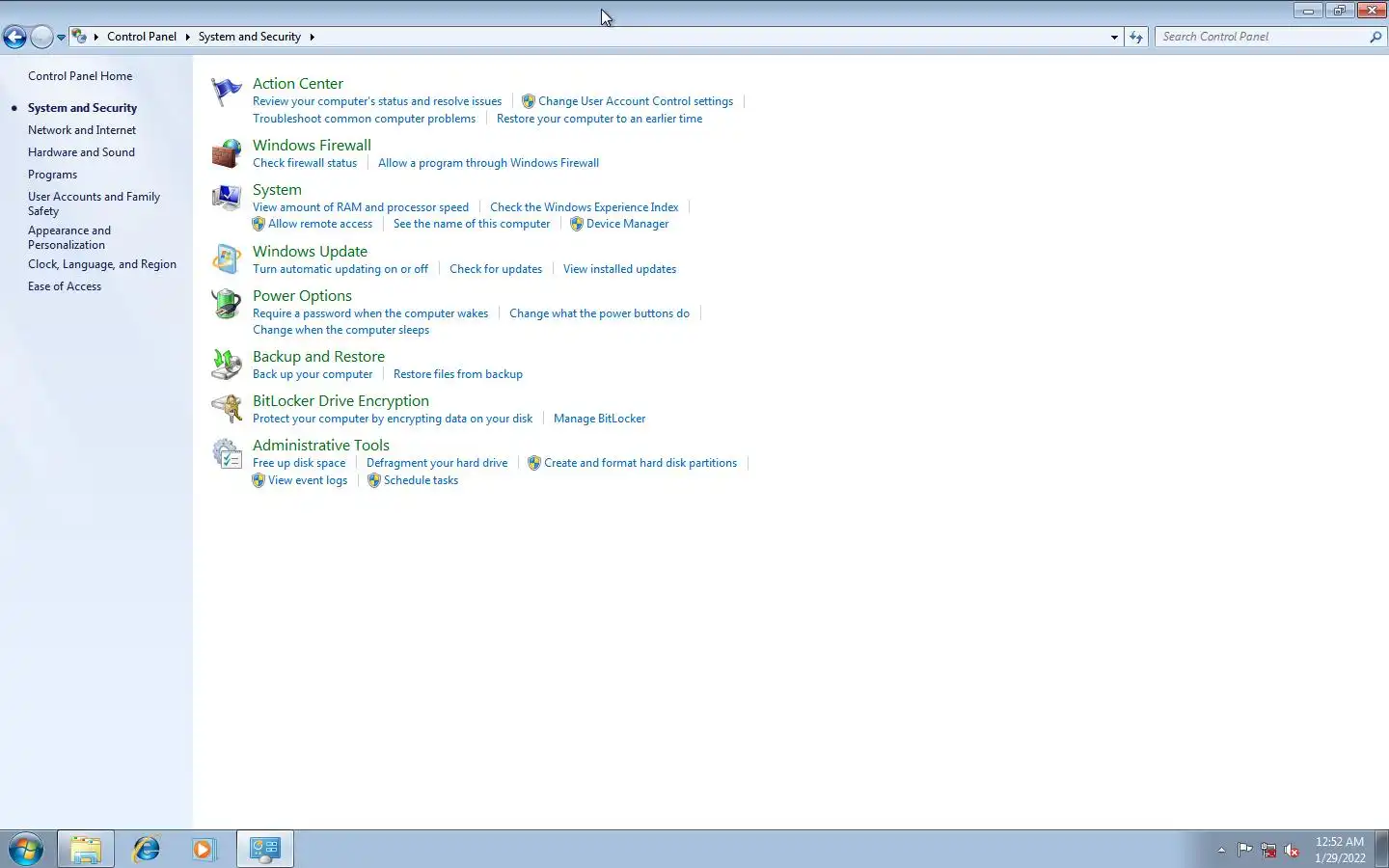This screenshot has width=1389, height=868.
Task: Click Require a password when the computer wakes
Action: point(370,313)
